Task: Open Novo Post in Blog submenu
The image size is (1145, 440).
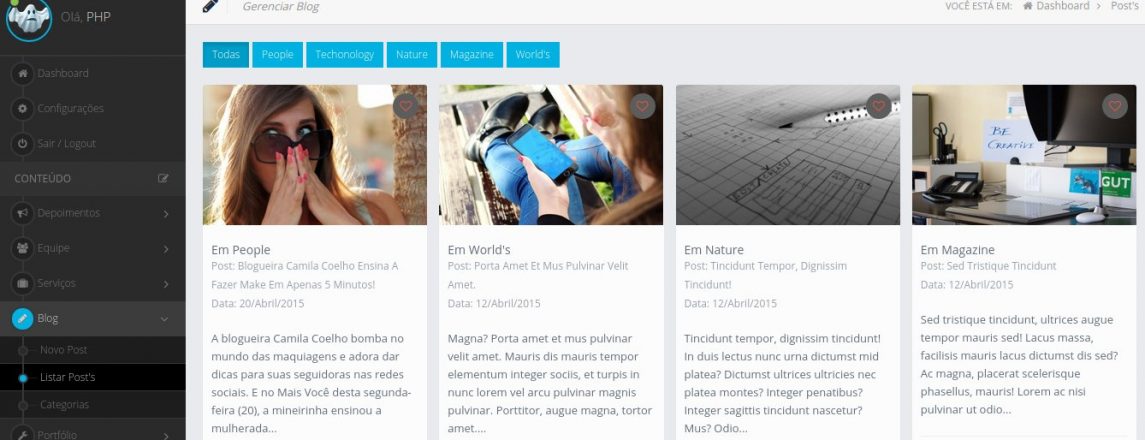Action: click(64, 350)
